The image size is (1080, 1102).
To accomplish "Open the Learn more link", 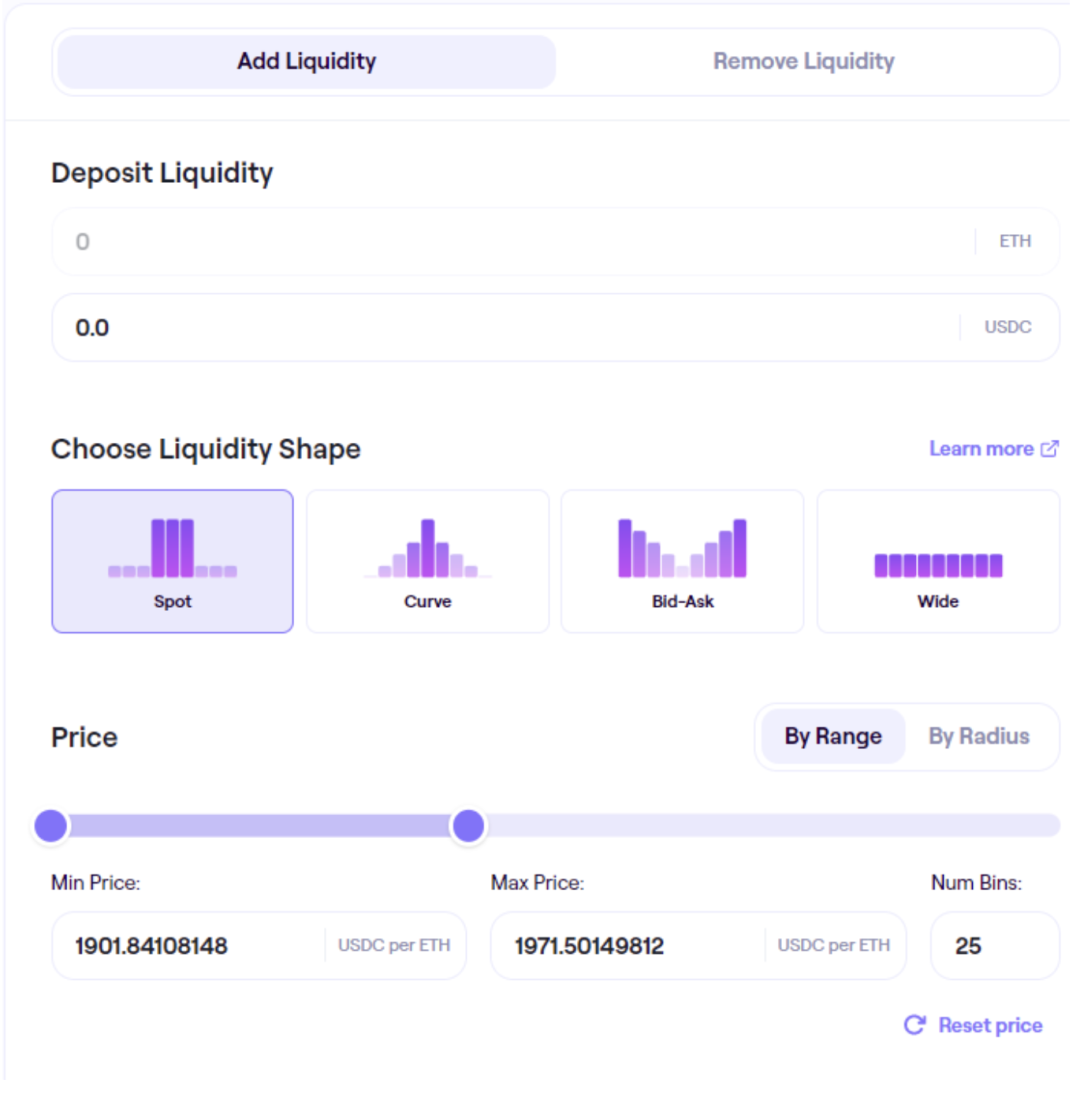I will click(981, 449).
